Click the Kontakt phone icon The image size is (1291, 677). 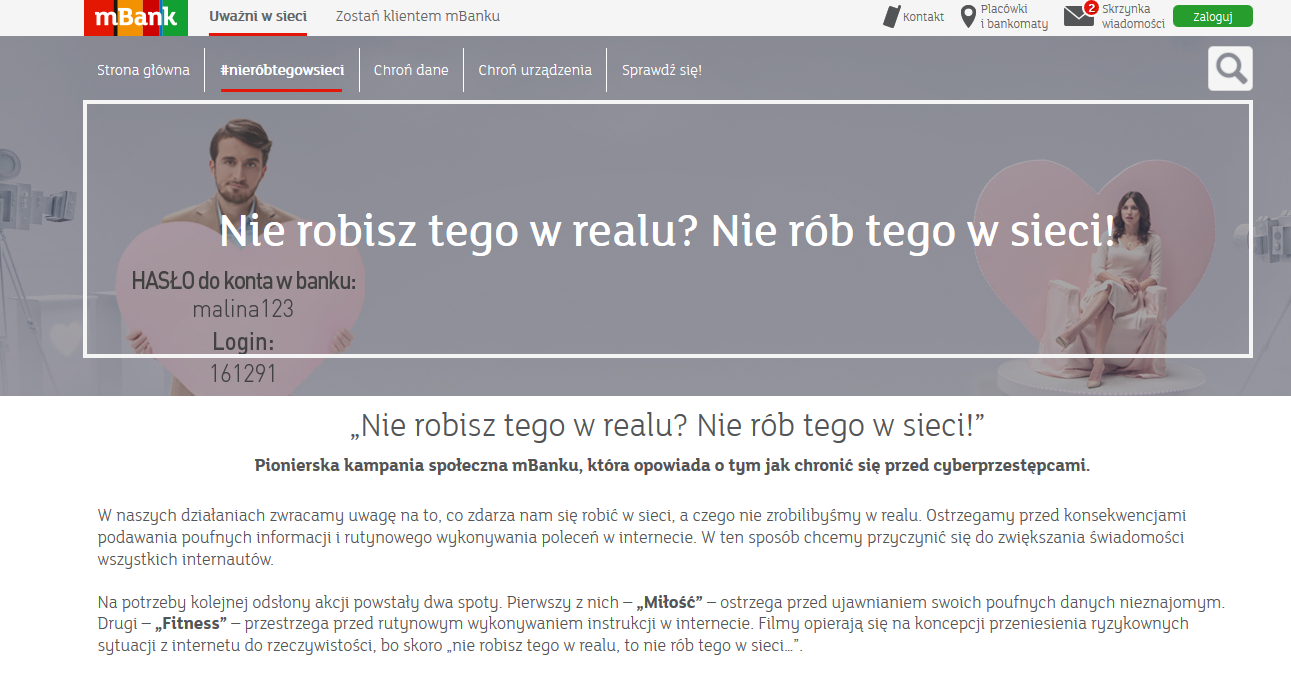point(892,17)
